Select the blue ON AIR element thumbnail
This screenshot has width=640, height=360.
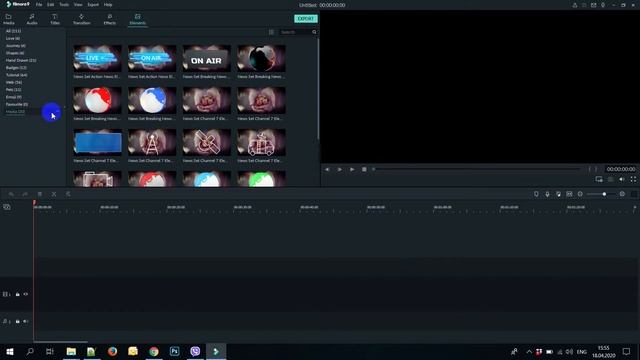point(152,58)
